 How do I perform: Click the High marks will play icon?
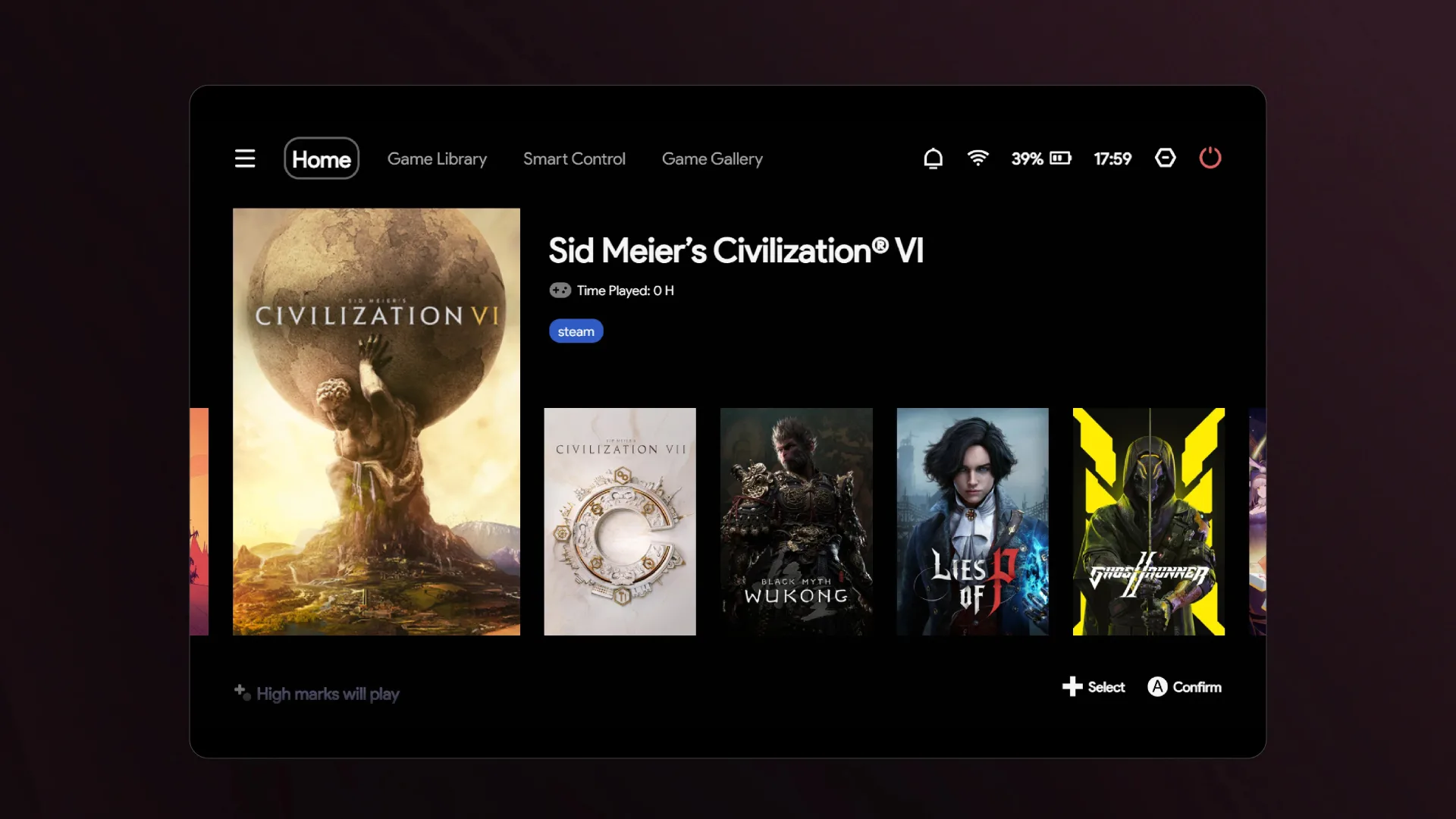tap(242, 692)
